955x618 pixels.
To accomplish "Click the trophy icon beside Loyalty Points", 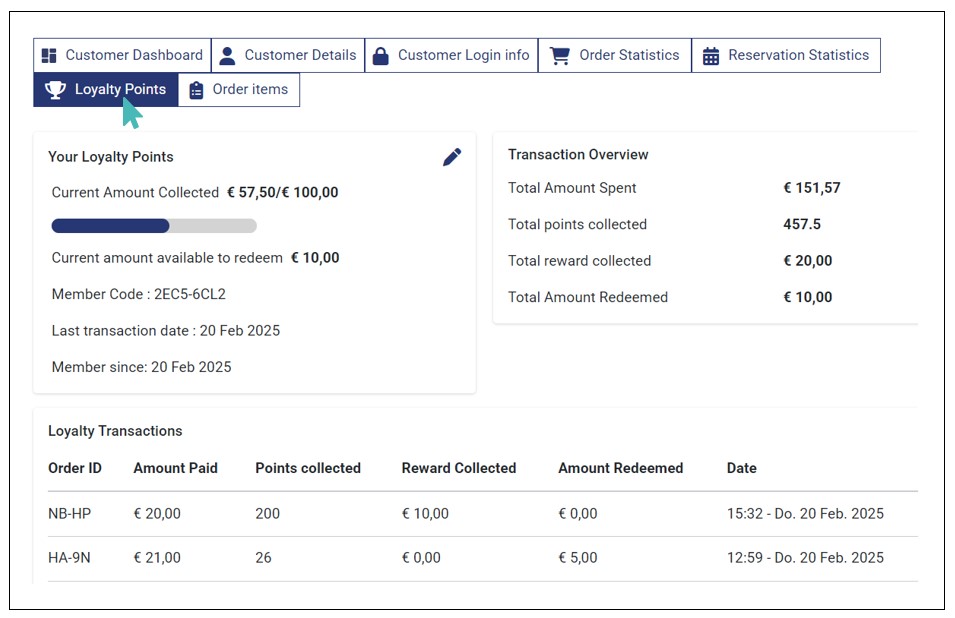I will (x=55, y=90).
